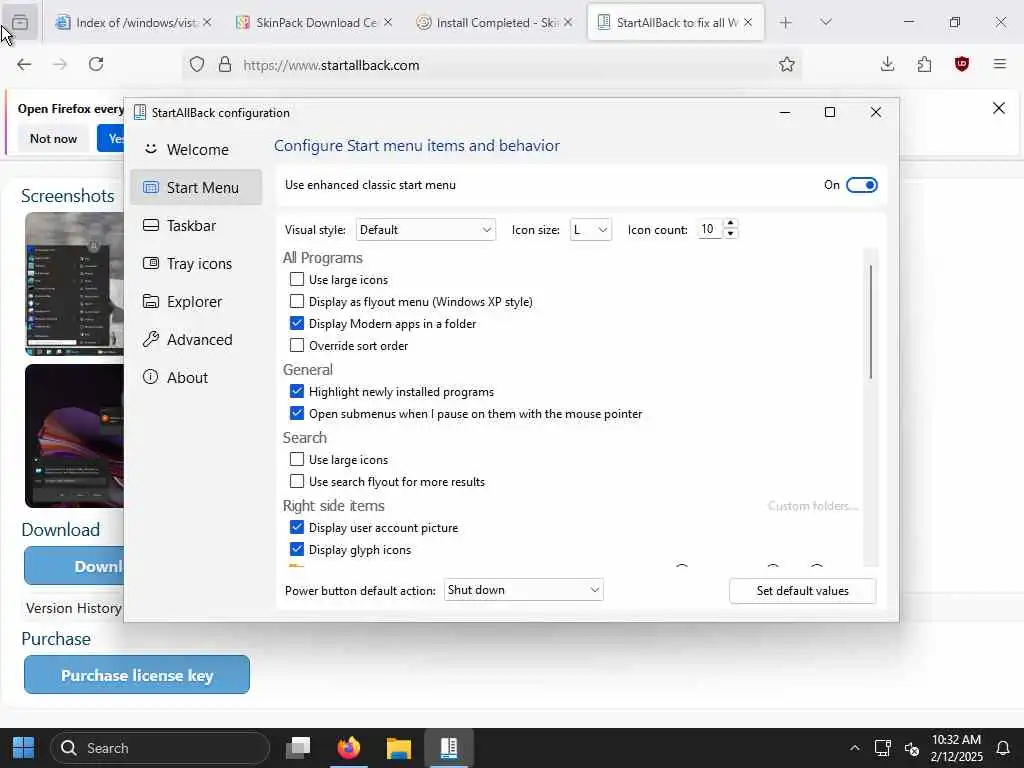Click the Advanced wrench icon
The width and height of the screenshot is (1024, 768).
point(151,339)
